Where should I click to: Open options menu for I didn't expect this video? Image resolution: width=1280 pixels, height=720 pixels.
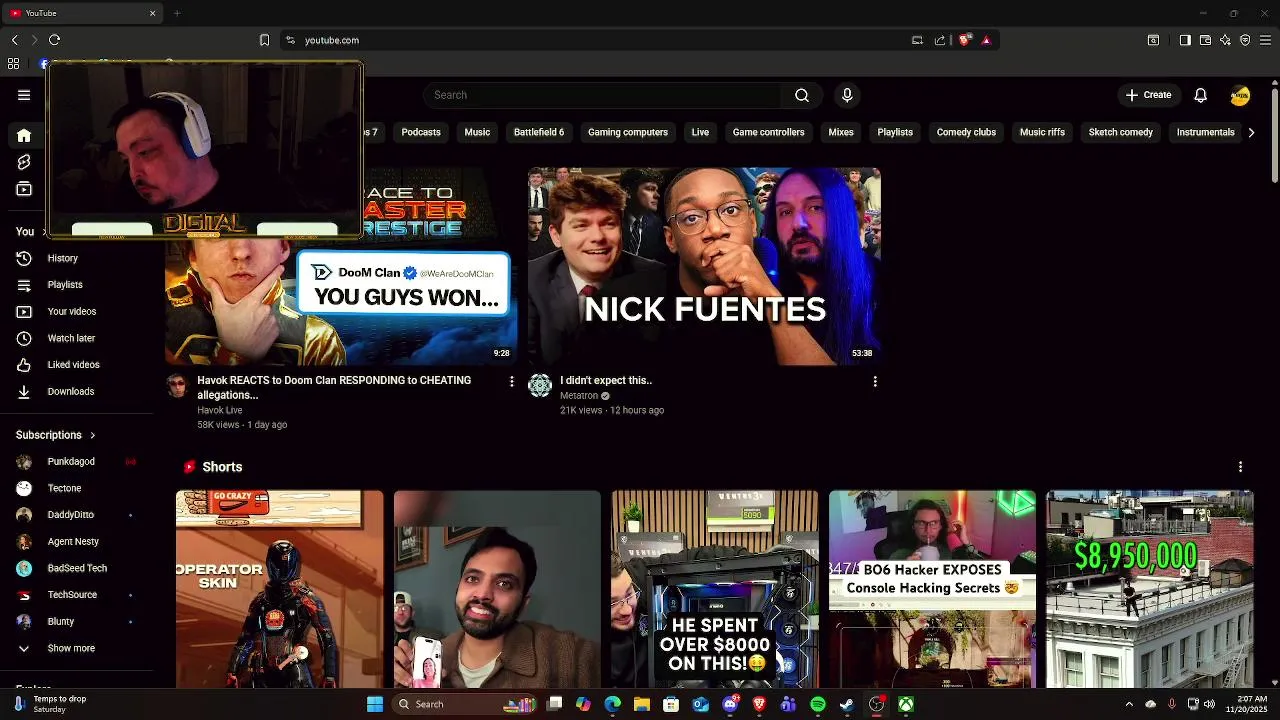point(875,381)
